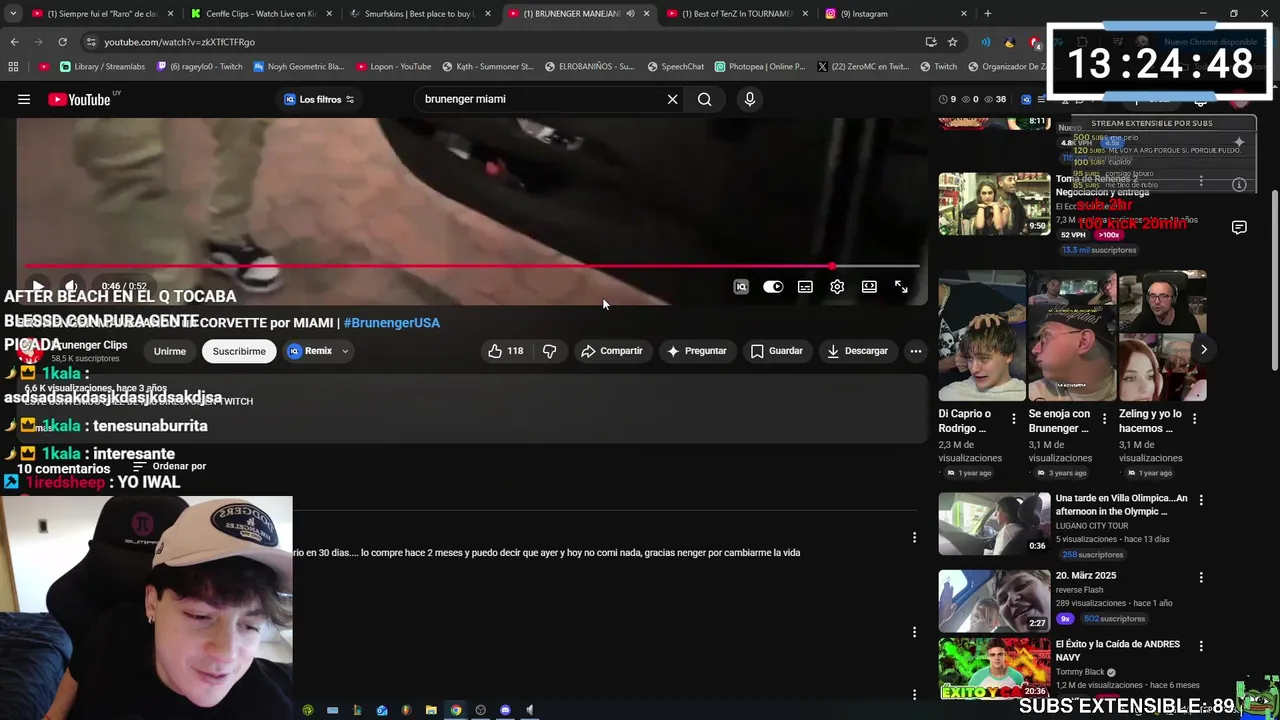Start voice search with the microphone icon
The image size is (1280, 720).
749,99
